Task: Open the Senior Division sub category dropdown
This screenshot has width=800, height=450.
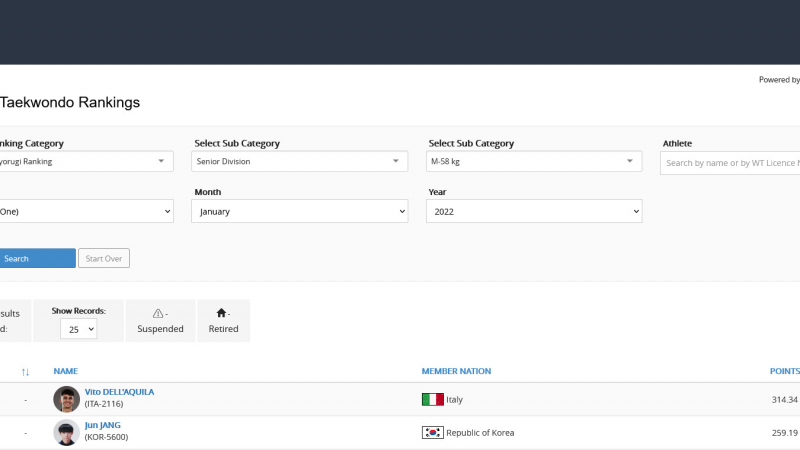Action: (x=299, y=161)
